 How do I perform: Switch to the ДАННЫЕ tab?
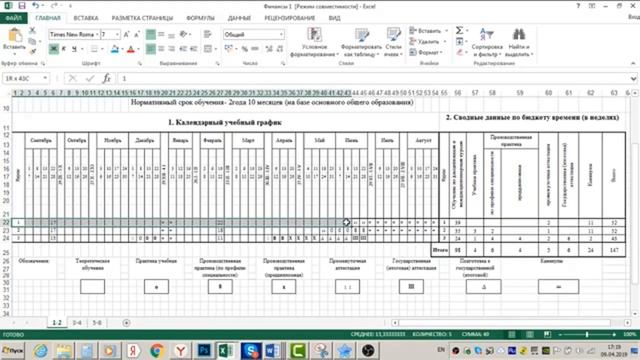239,18
